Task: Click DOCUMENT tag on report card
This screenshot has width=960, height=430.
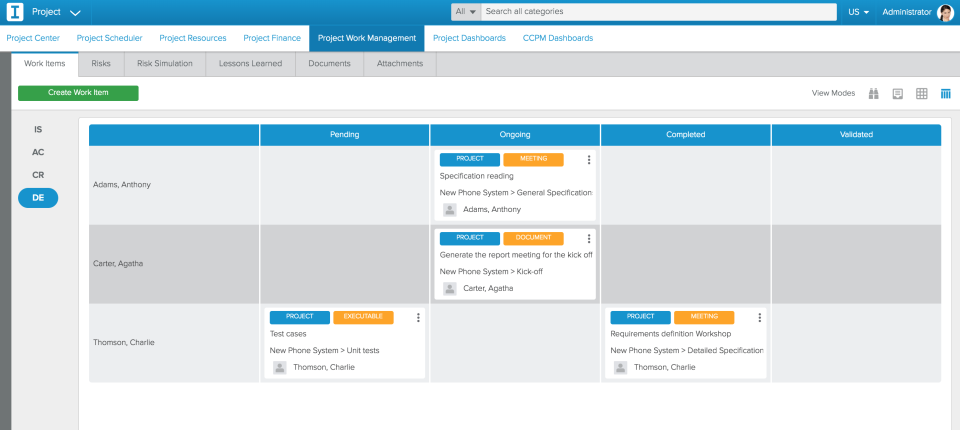Action: click(533, 238)
